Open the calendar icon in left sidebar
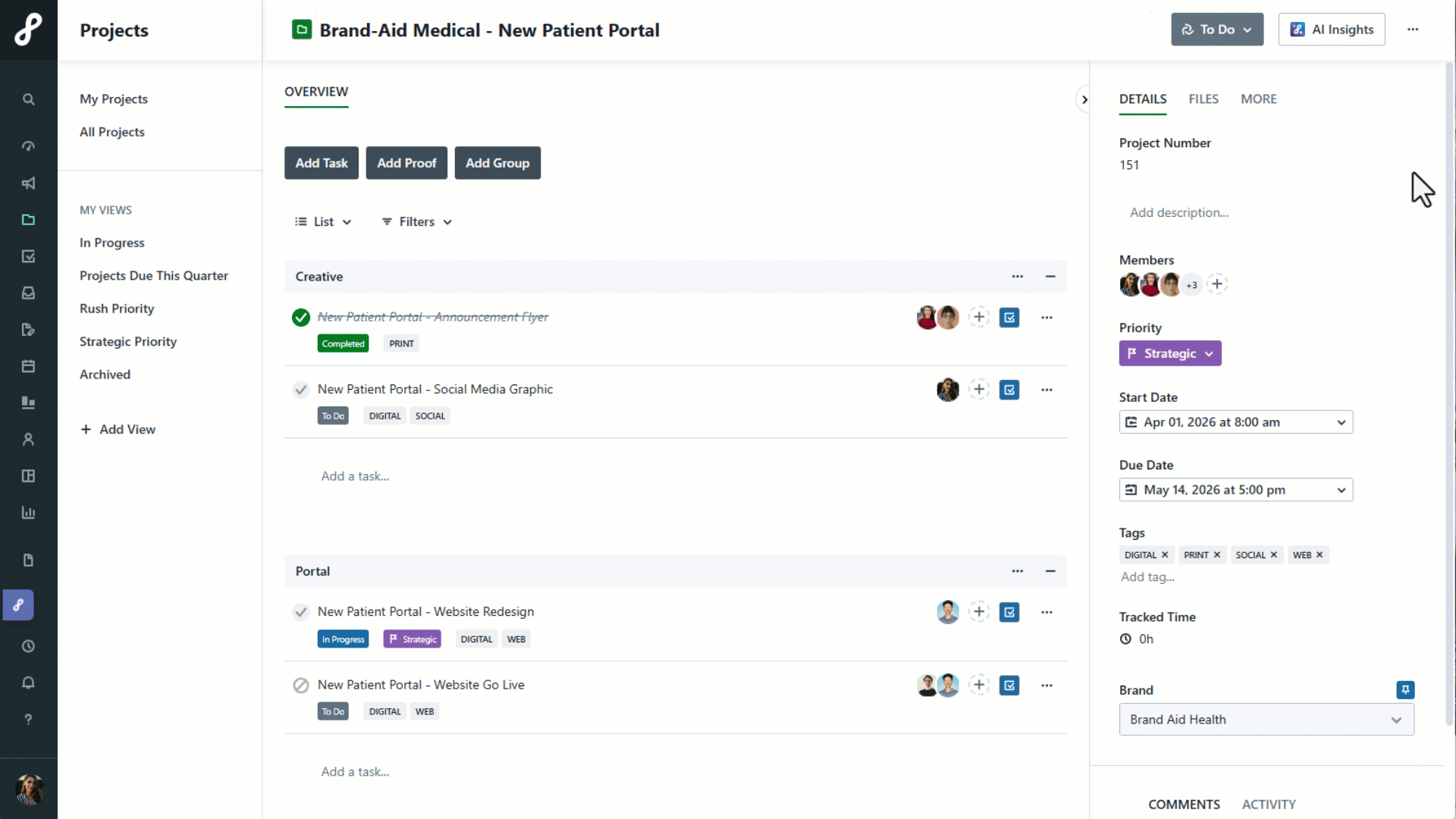Image resolution: width=1456 pixels, height=819 pixels. tap(28, 366)
